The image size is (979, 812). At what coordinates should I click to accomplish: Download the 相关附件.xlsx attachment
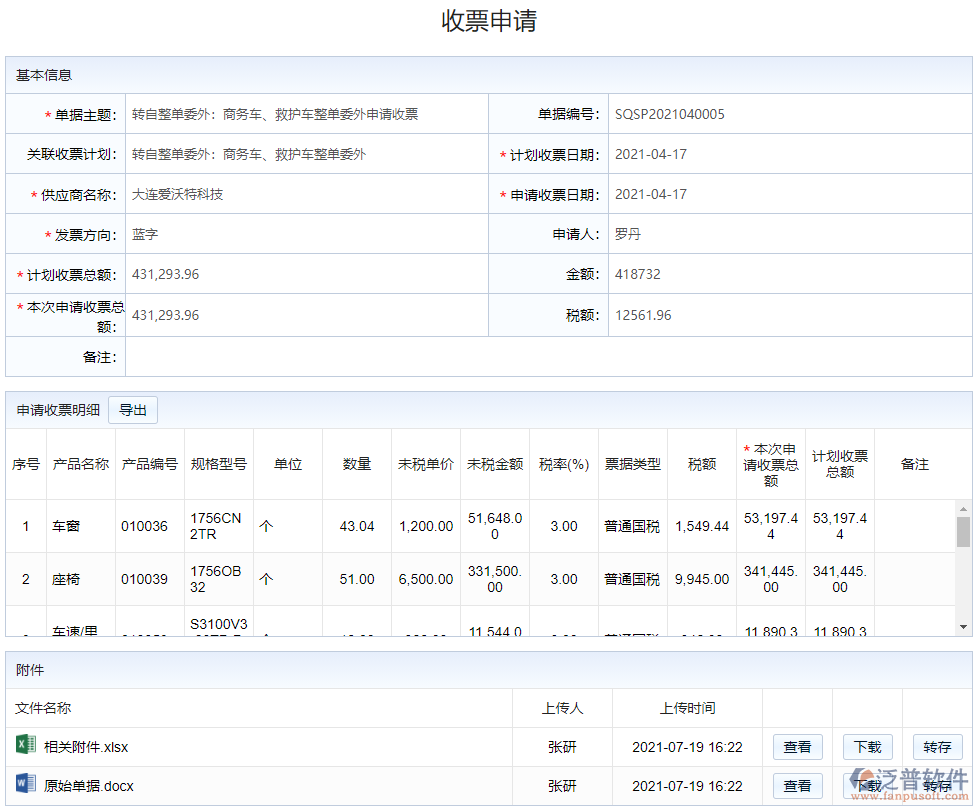pos(867,747)
